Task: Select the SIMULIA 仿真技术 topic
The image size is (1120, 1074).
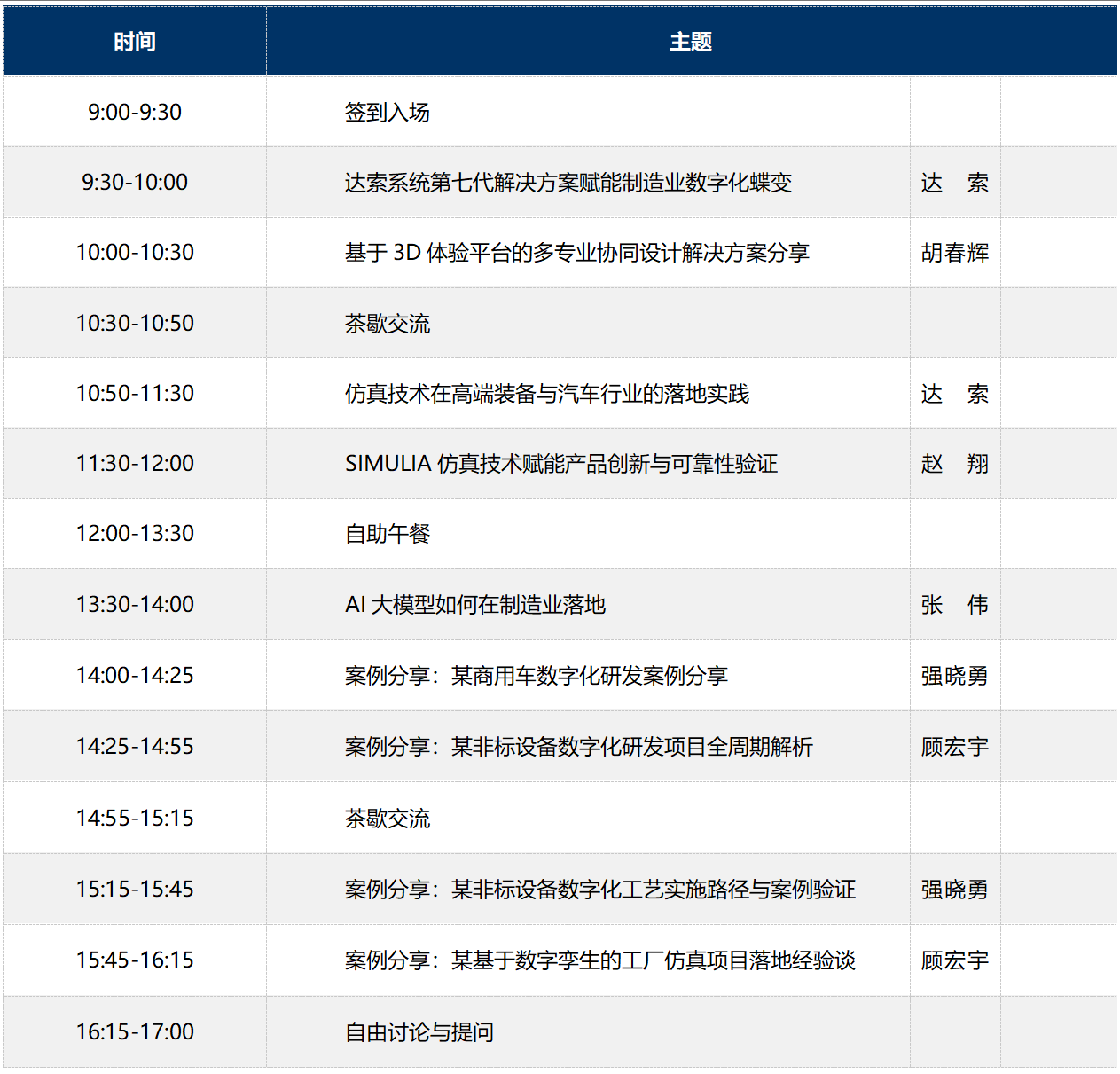Action: click(560, 464)
